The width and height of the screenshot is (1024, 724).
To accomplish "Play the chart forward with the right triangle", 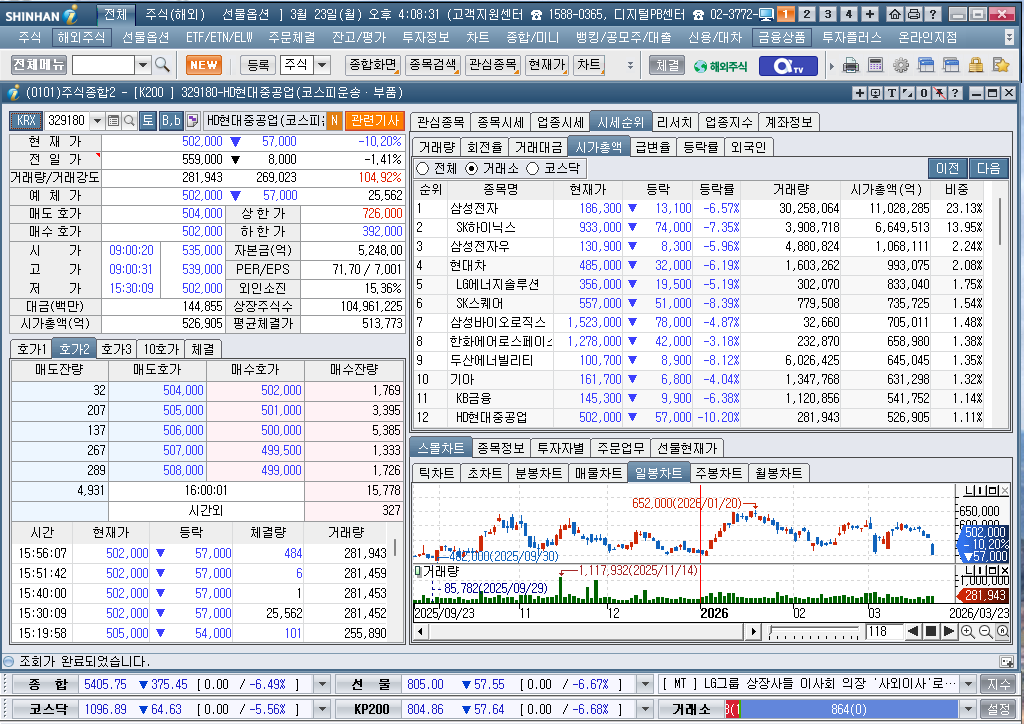I will pyautogui.click(x=949, y=631).
